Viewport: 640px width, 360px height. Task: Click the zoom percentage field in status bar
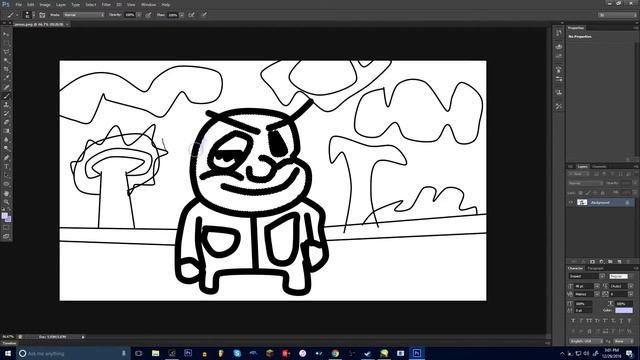(x=8, y=337)
